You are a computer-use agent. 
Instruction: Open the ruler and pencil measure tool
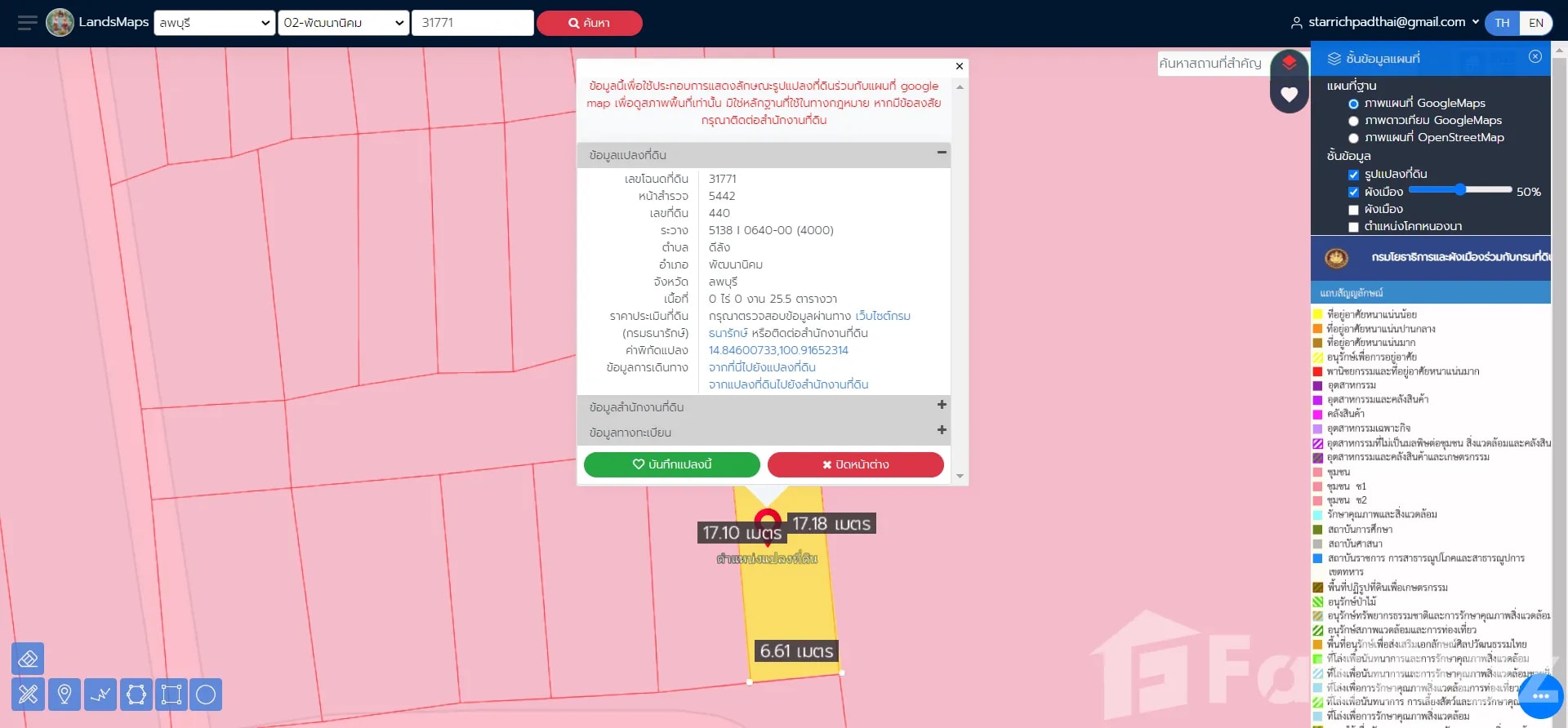(28, 695)
